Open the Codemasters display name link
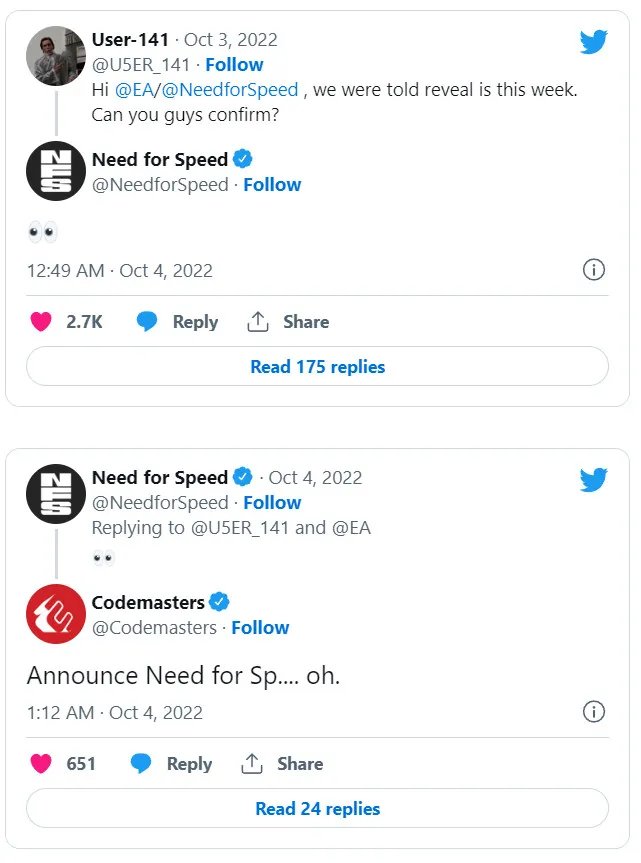The width and height of the screenshot is (641, 863). coord(148,602)
